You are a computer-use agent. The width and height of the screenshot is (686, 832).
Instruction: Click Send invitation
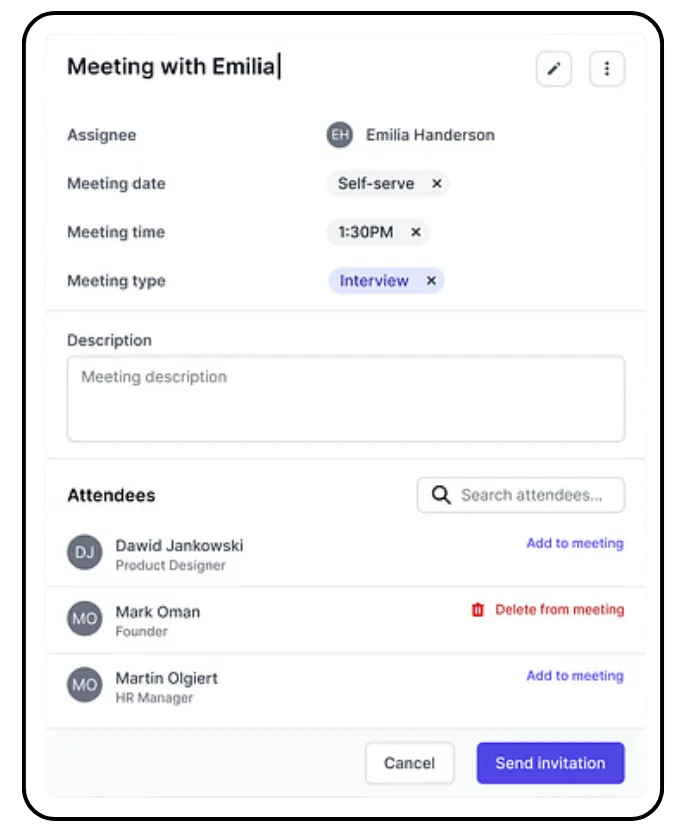click(550, 763)
